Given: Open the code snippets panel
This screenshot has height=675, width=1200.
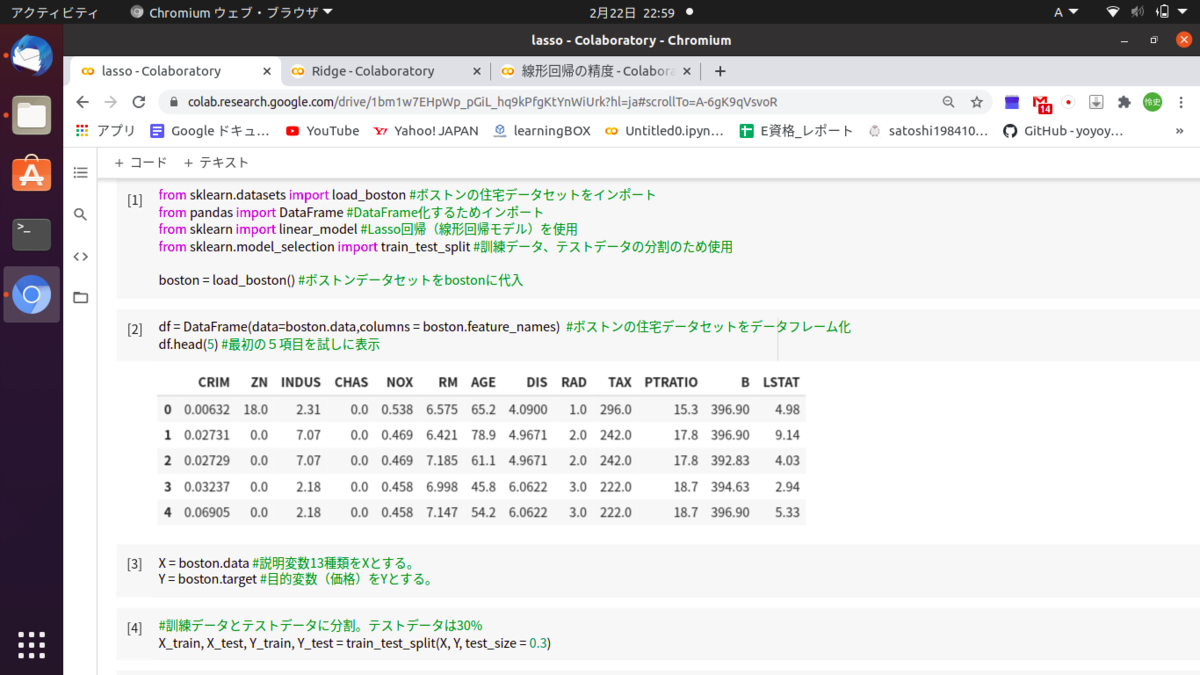Looking at the screenshot, I should click(x=81, y=256).
